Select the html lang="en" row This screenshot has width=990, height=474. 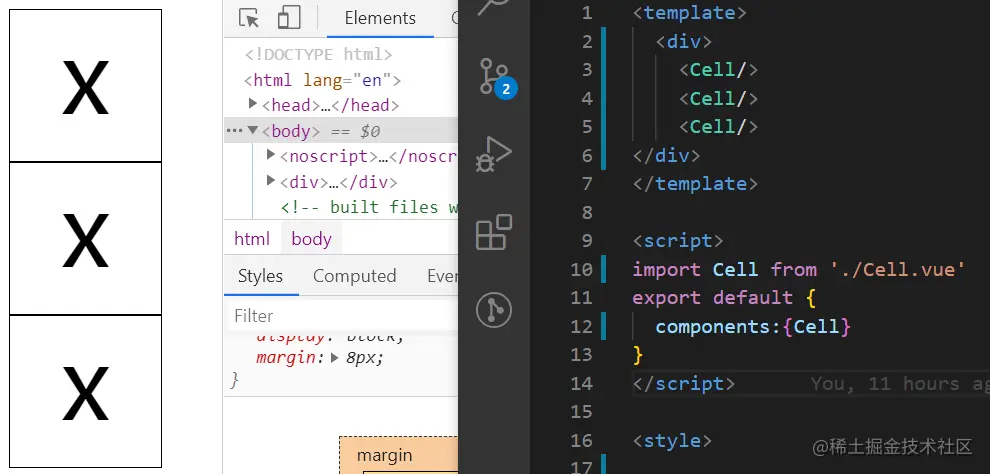[322, 80]
